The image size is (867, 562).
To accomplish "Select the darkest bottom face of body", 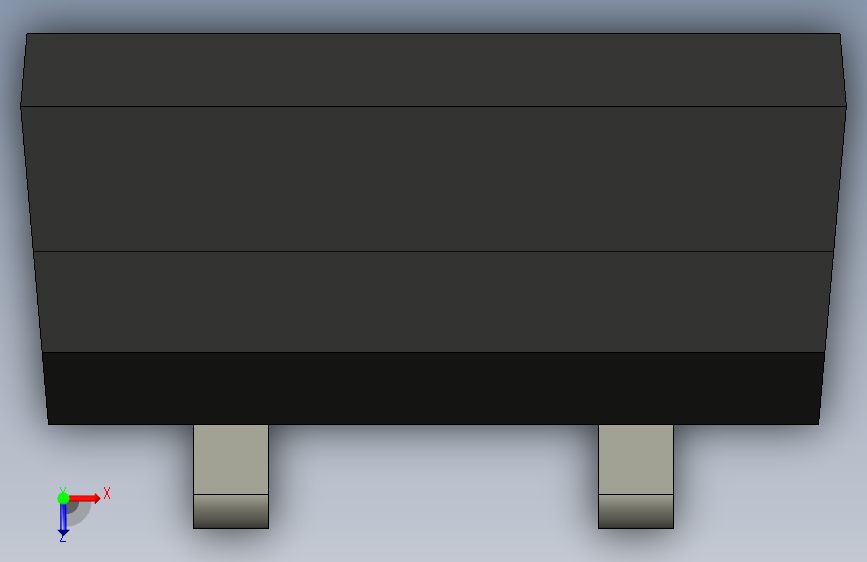I will click(434, 388).
